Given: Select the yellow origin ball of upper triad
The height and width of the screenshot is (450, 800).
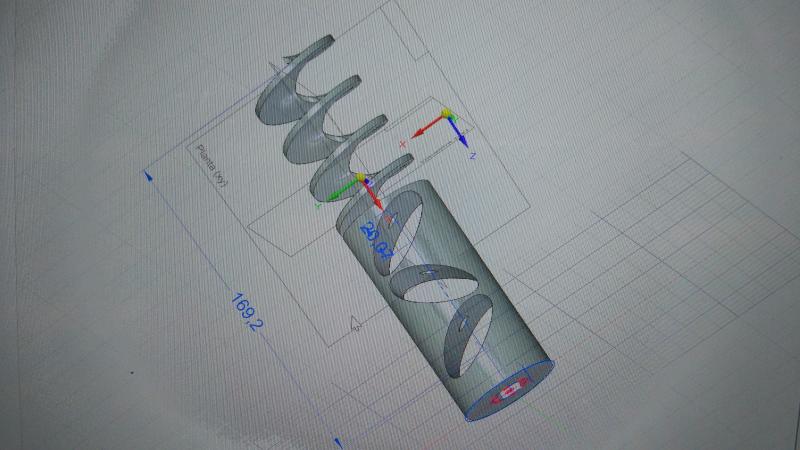Looking at the screenshot, I should tap(448, 114).
